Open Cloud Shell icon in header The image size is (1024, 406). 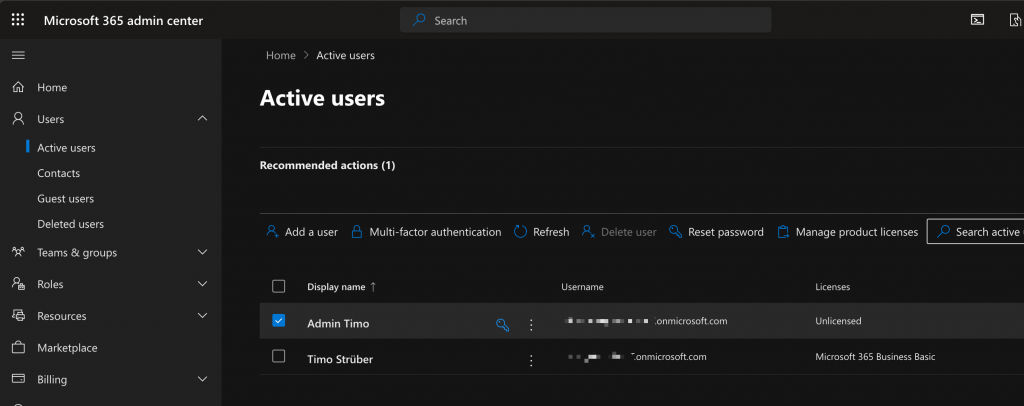(977, 20)
